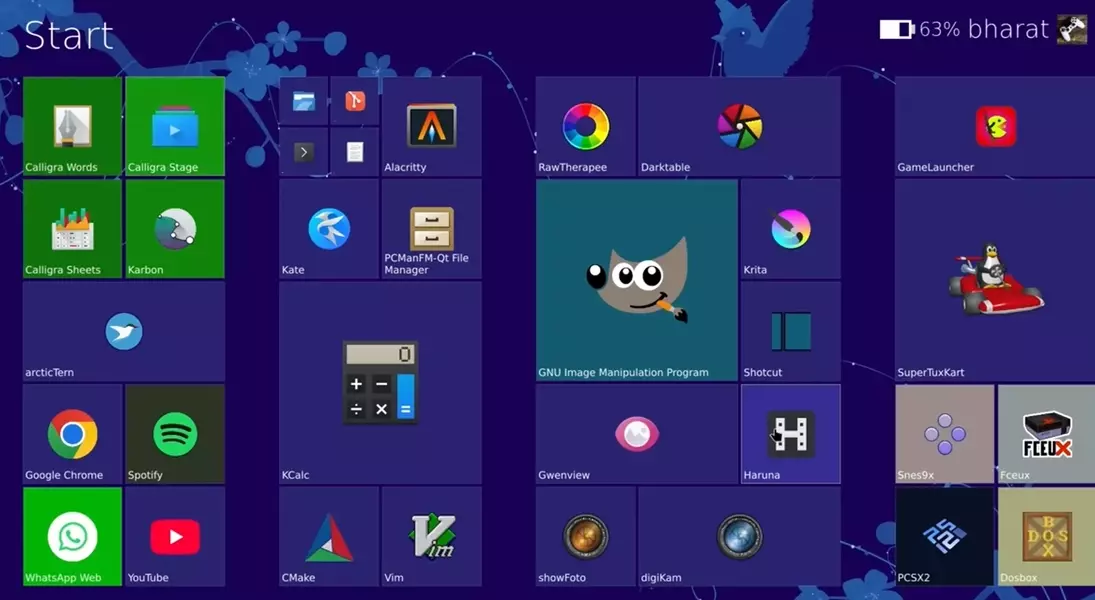1095x600 pixels.
Task: Open the red git client tile
Action: click(x=355, y=100)
